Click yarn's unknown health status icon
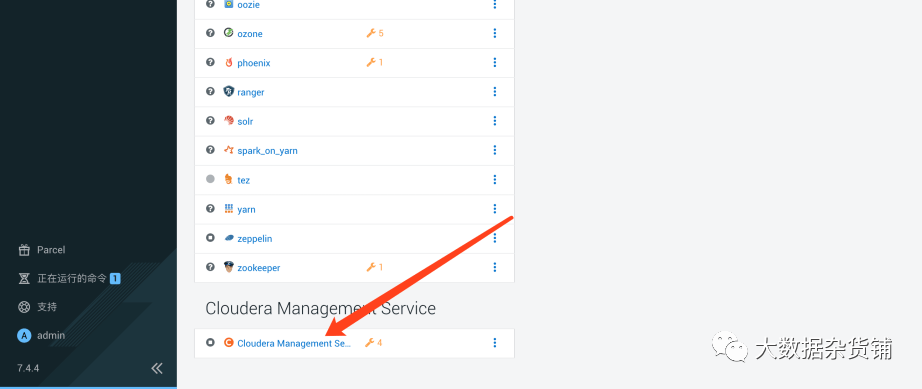 [x=211, y=209]
